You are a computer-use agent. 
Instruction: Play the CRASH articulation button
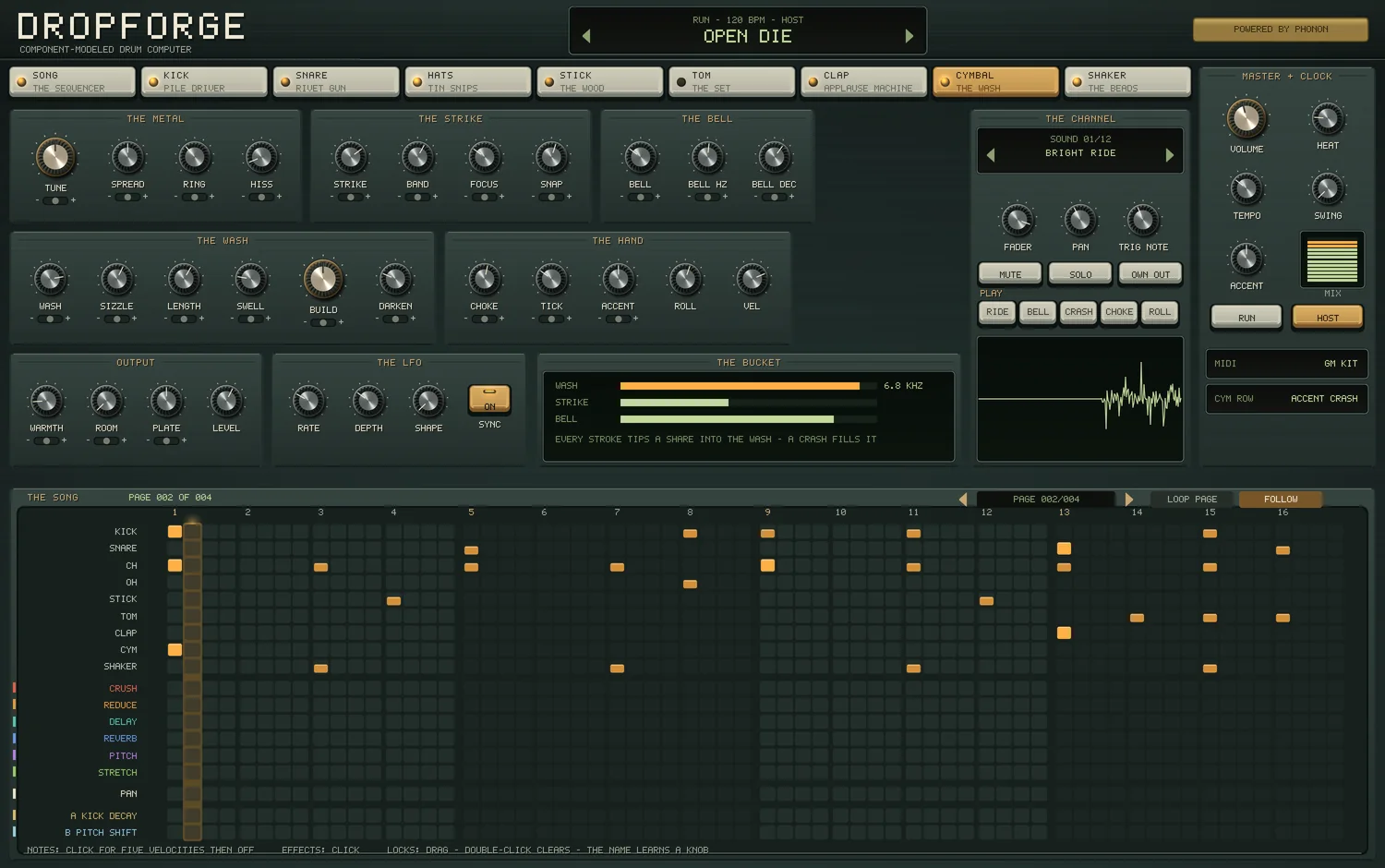[1078, 312]
